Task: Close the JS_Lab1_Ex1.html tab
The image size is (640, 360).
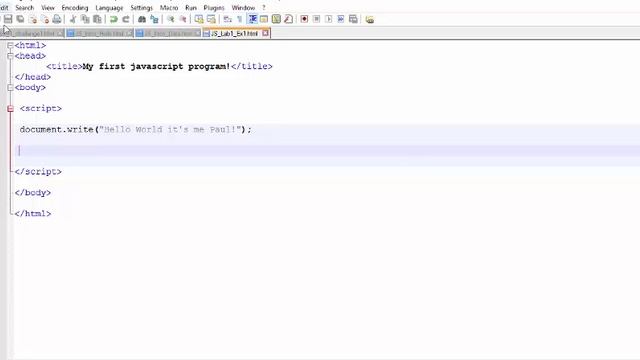Action: [265, 33]
